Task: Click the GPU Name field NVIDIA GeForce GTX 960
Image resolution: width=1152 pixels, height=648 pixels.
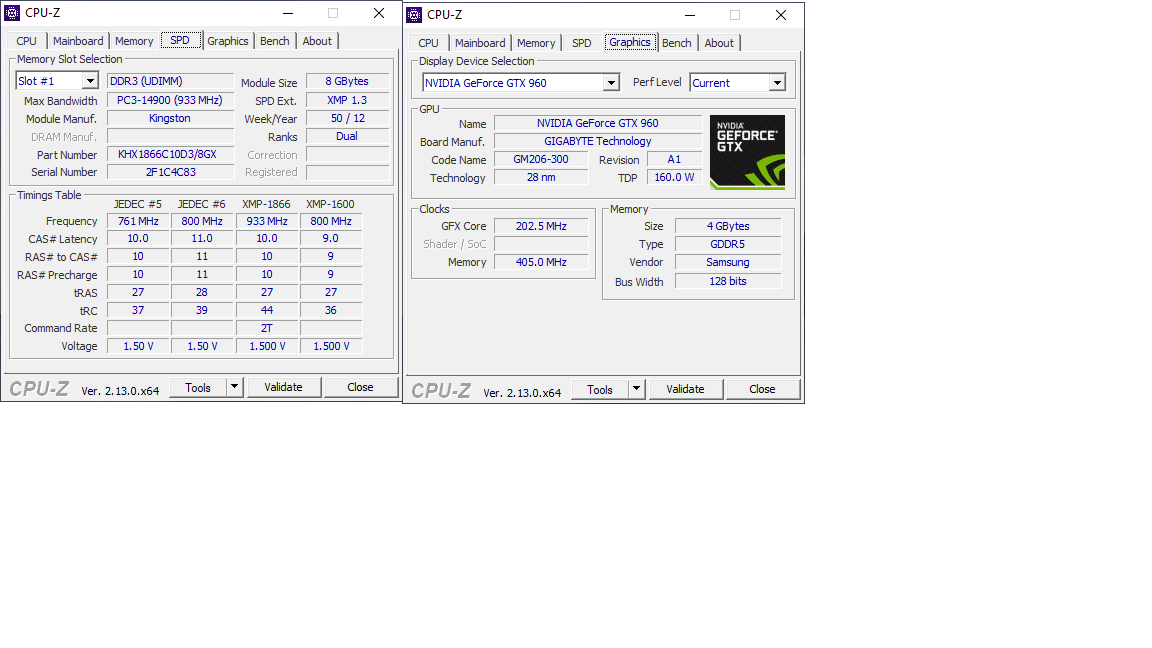Action: [x=597, y=123]
